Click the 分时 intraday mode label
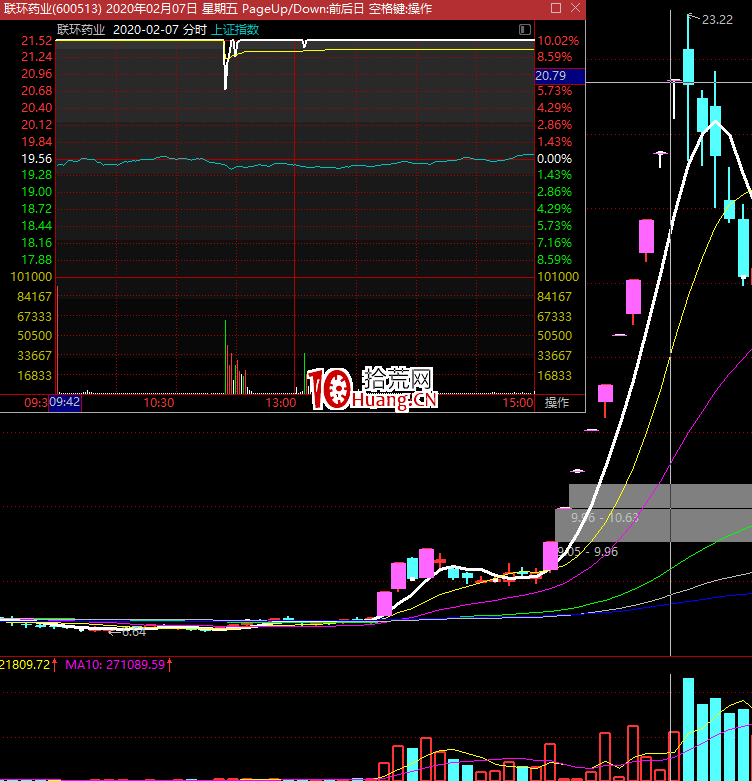Screen dimensions: 752x781 point(195,30)
